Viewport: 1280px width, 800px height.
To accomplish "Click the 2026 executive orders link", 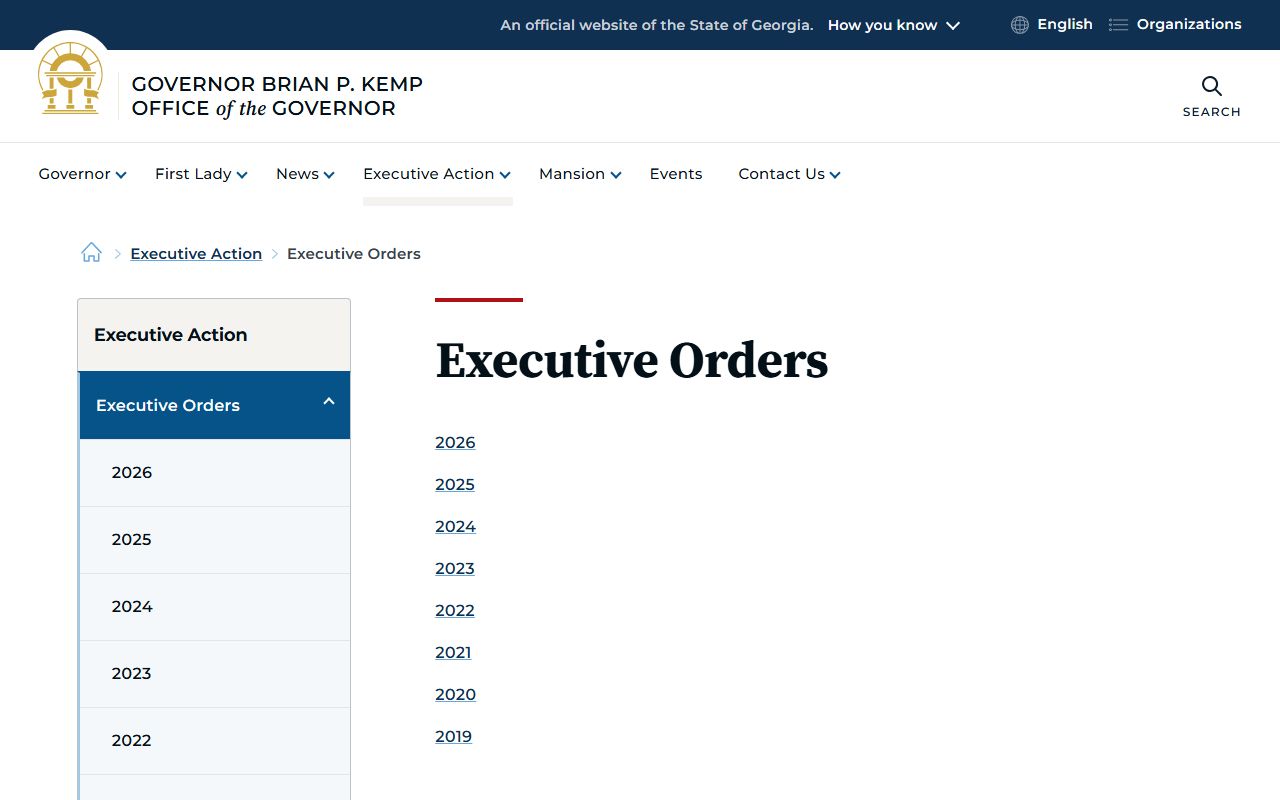I will point(455,443).
